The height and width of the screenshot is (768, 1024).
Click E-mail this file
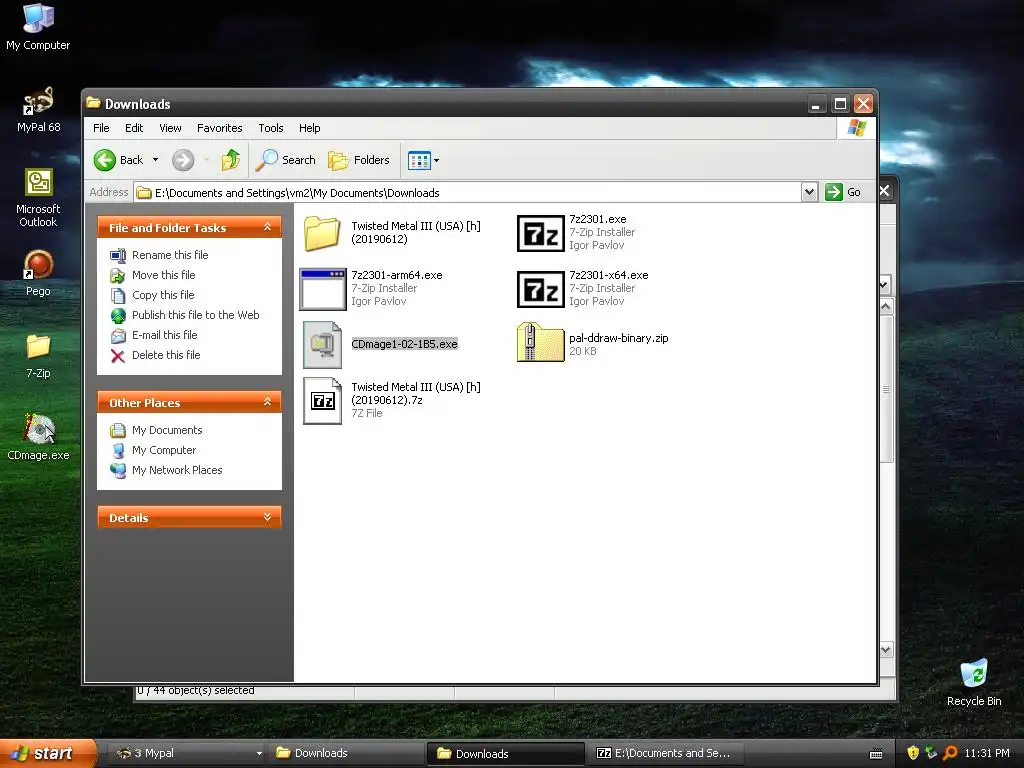[165, 335]
